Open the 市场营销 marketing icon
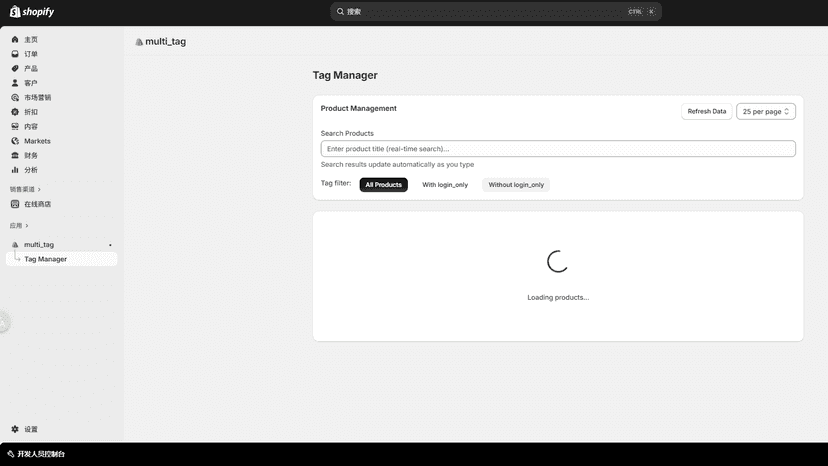828x466 pixels. (15, 98)
